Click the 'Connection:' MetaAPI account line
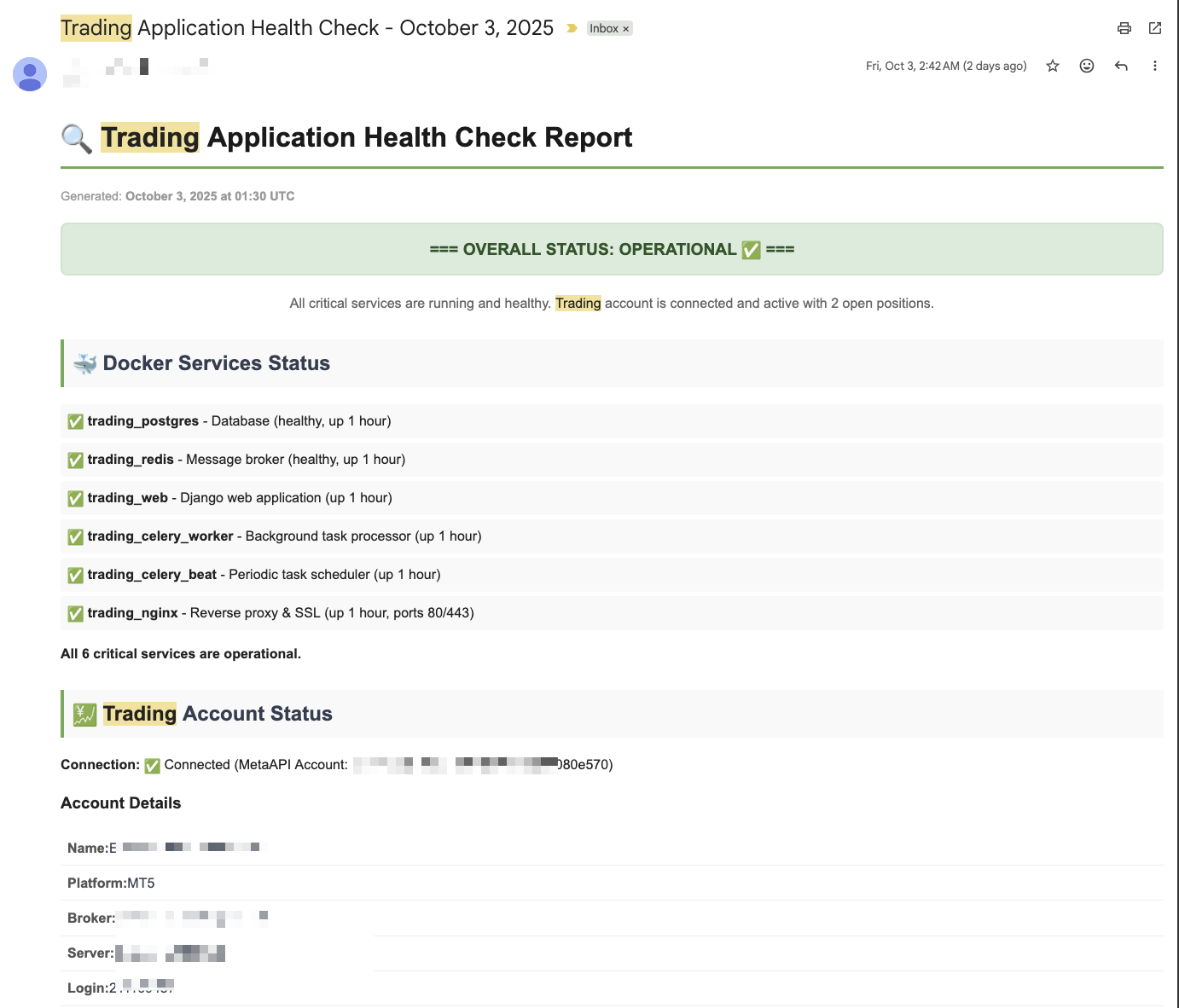The width and height of the screenshot is (1179, 1008). pos(337,765)
